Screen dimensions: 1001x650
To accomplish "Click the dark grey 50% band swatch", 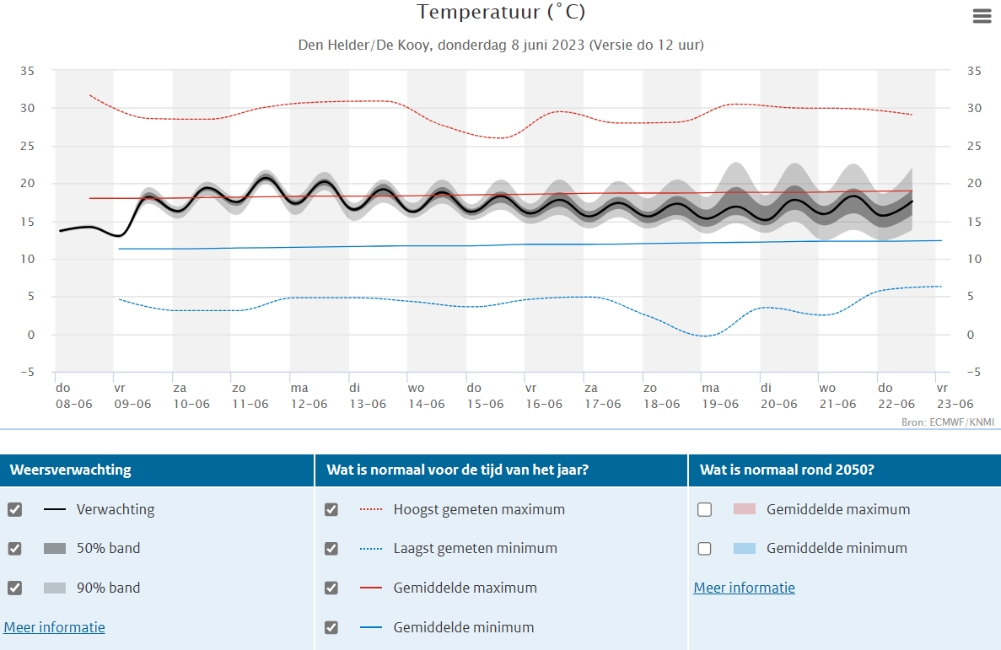I will click(x=55, y=549).
